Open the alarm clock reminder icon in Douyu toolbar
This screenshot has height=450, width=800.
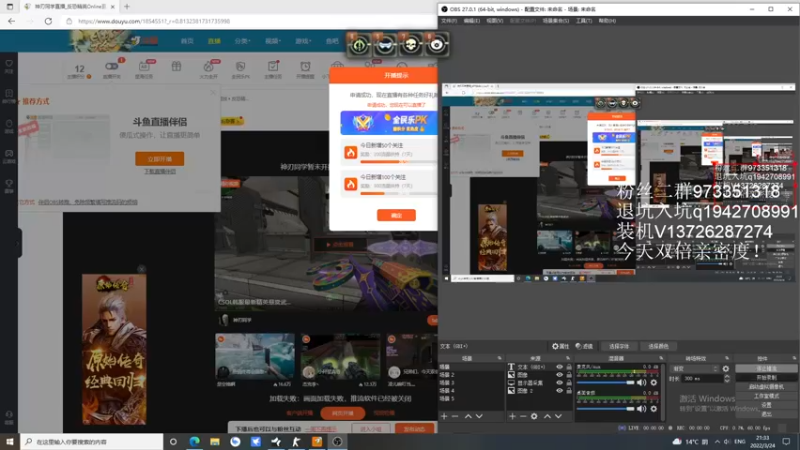[x=305, y=66]
